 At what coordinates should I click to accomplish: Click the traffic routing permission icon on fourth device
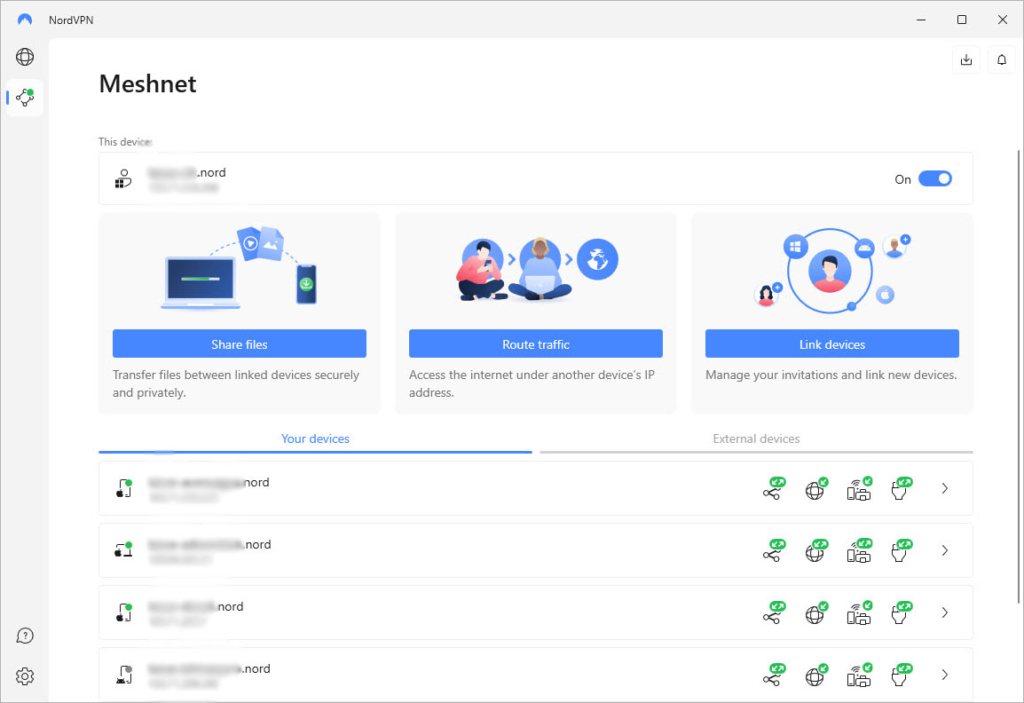pyautogui.click(x=900, y=675)
